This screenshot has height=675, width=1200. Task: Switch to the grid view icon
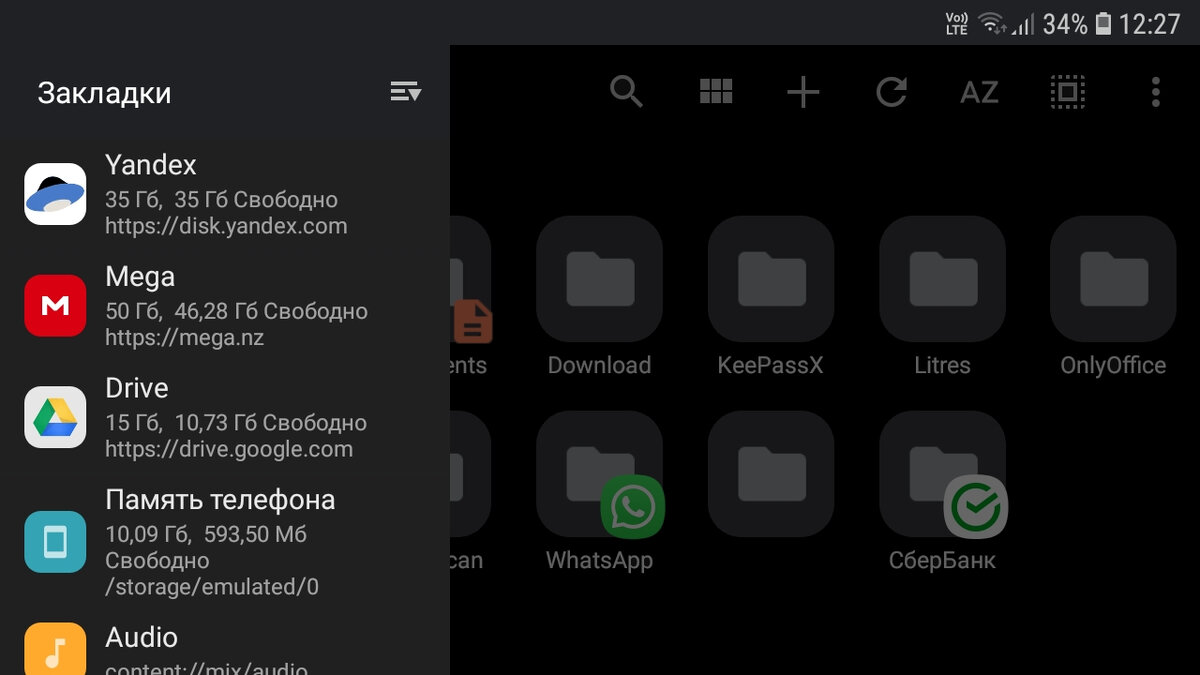tap(716, 92)
